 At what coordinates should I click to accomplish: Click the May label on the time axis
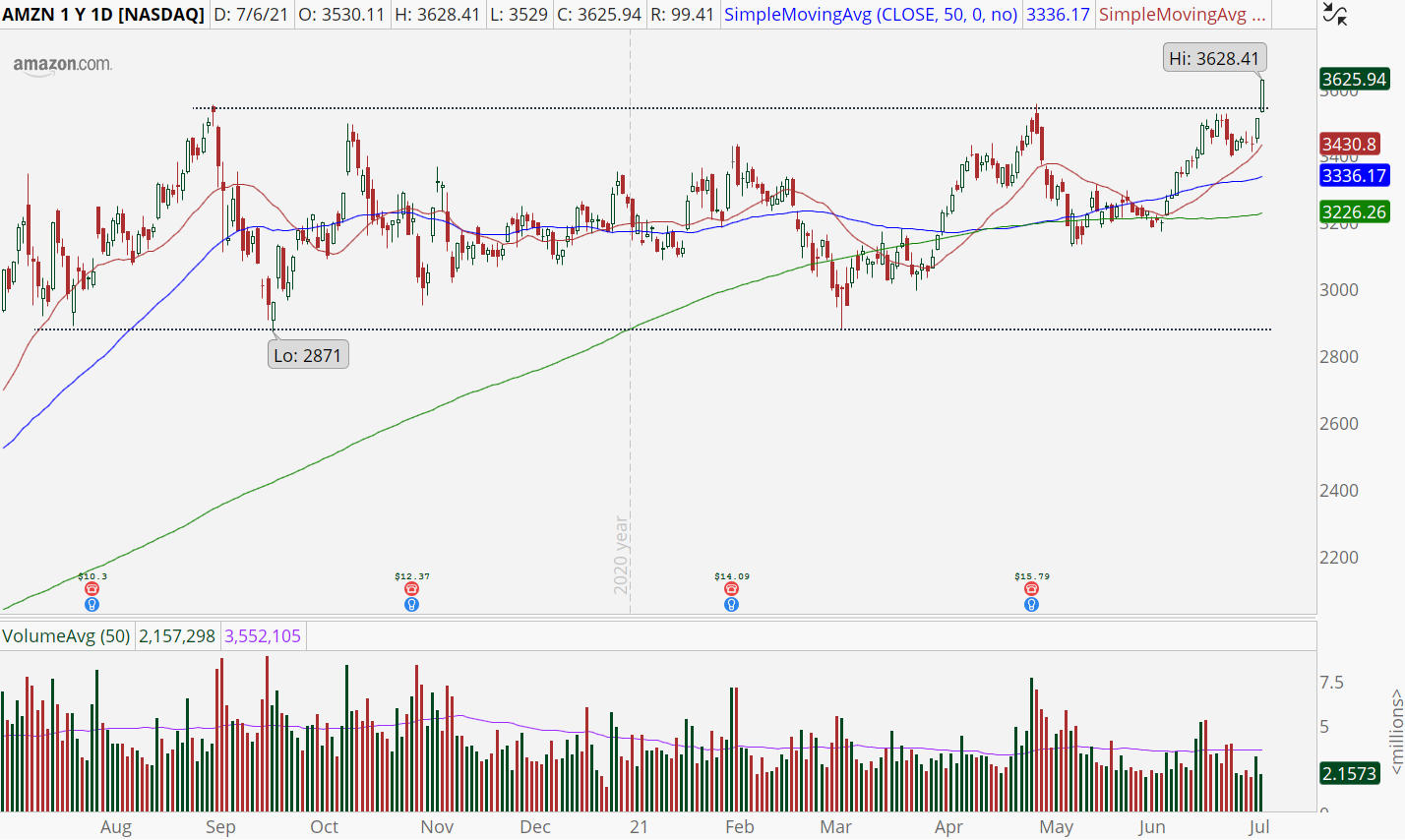point(1057,827)
